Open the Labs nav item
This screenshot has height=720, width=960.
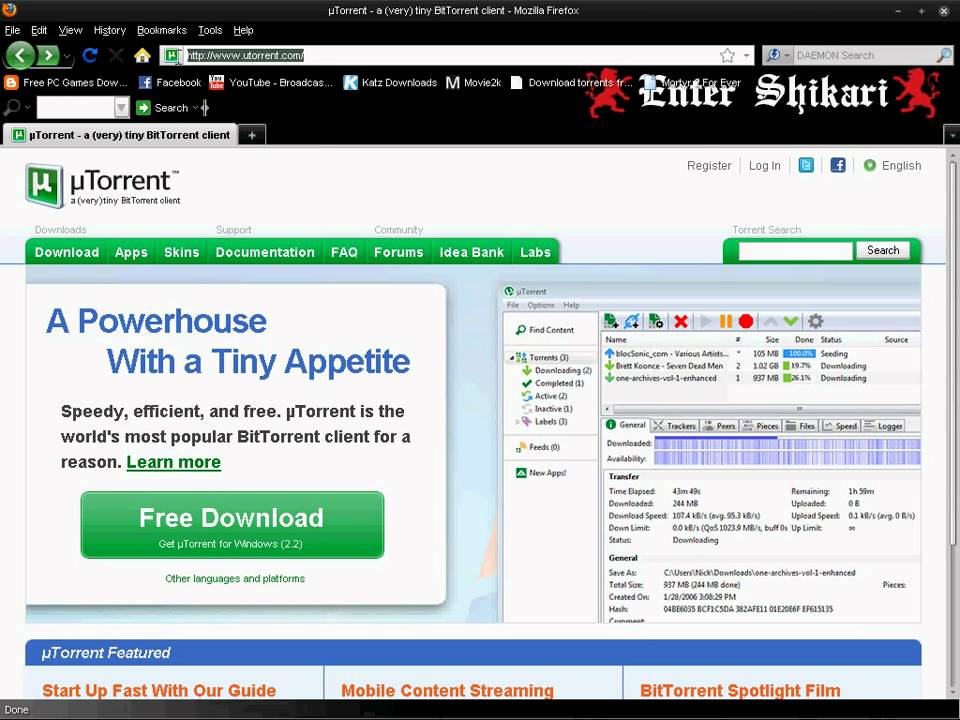535,252
